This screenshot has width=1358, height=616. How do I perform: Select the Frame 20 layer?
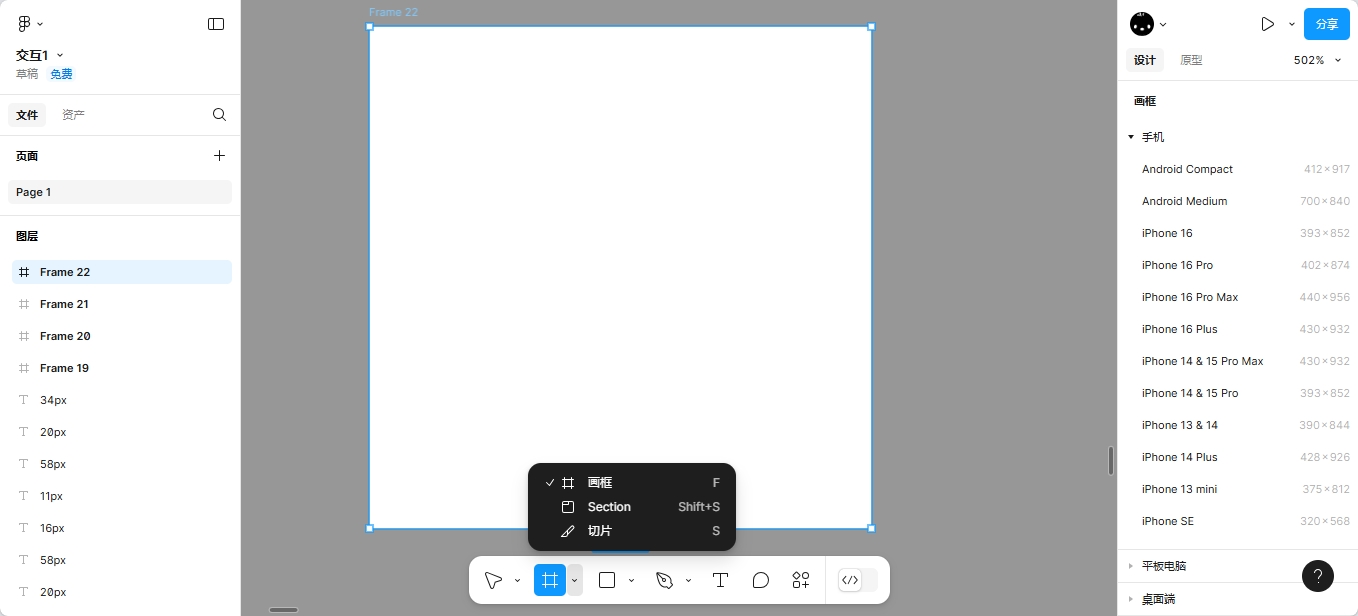[65, 336]
